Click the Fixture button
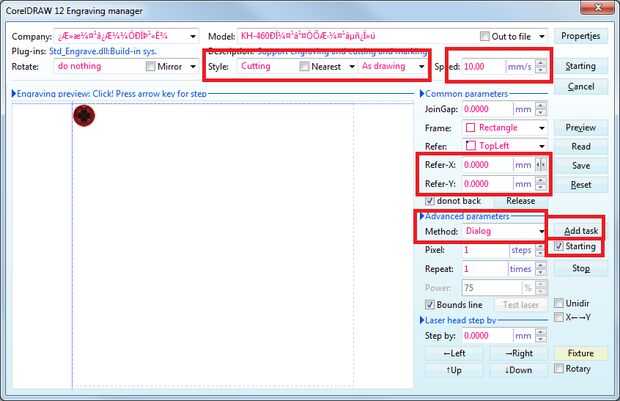Image resolution: width=620 pixels, height=401 pixels. [580, 353]
